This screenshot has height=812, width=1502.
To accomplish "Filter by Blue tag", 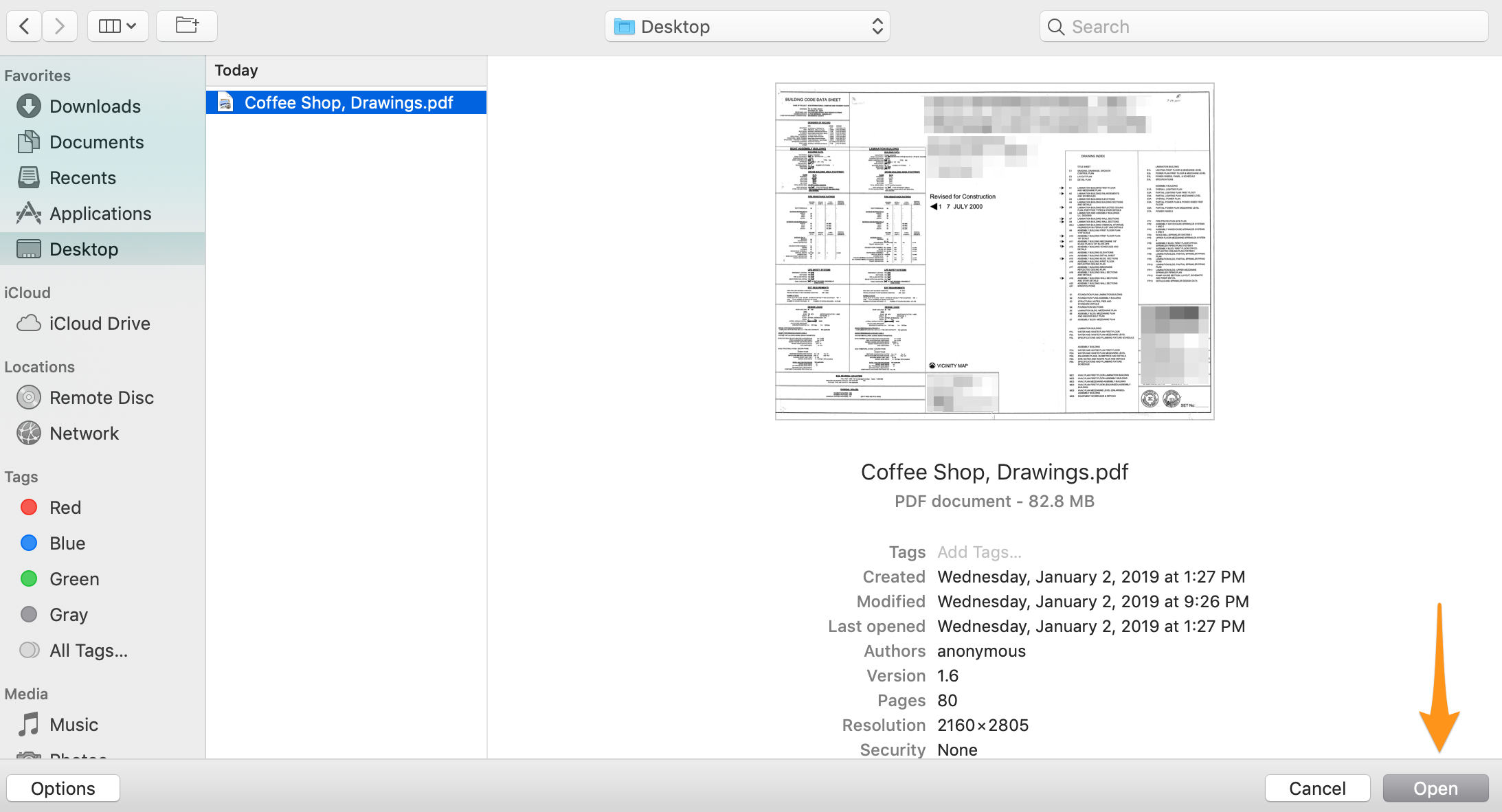I will 67,543.
